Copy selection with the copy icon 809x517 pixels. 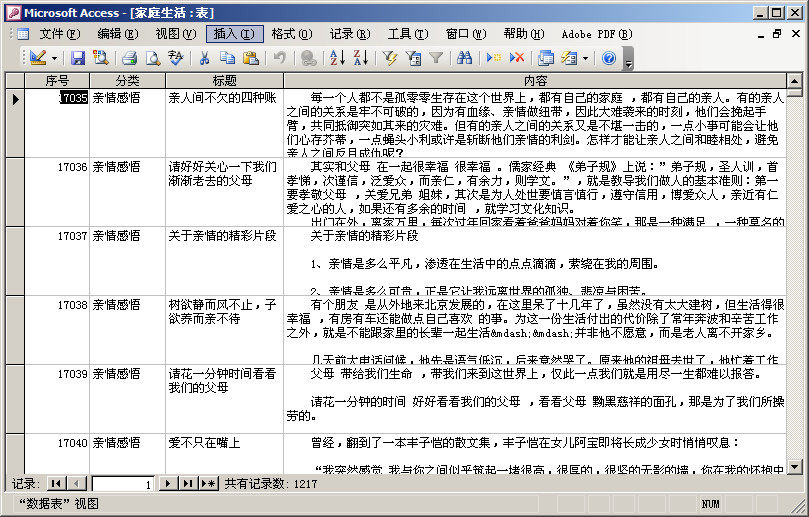228,58
